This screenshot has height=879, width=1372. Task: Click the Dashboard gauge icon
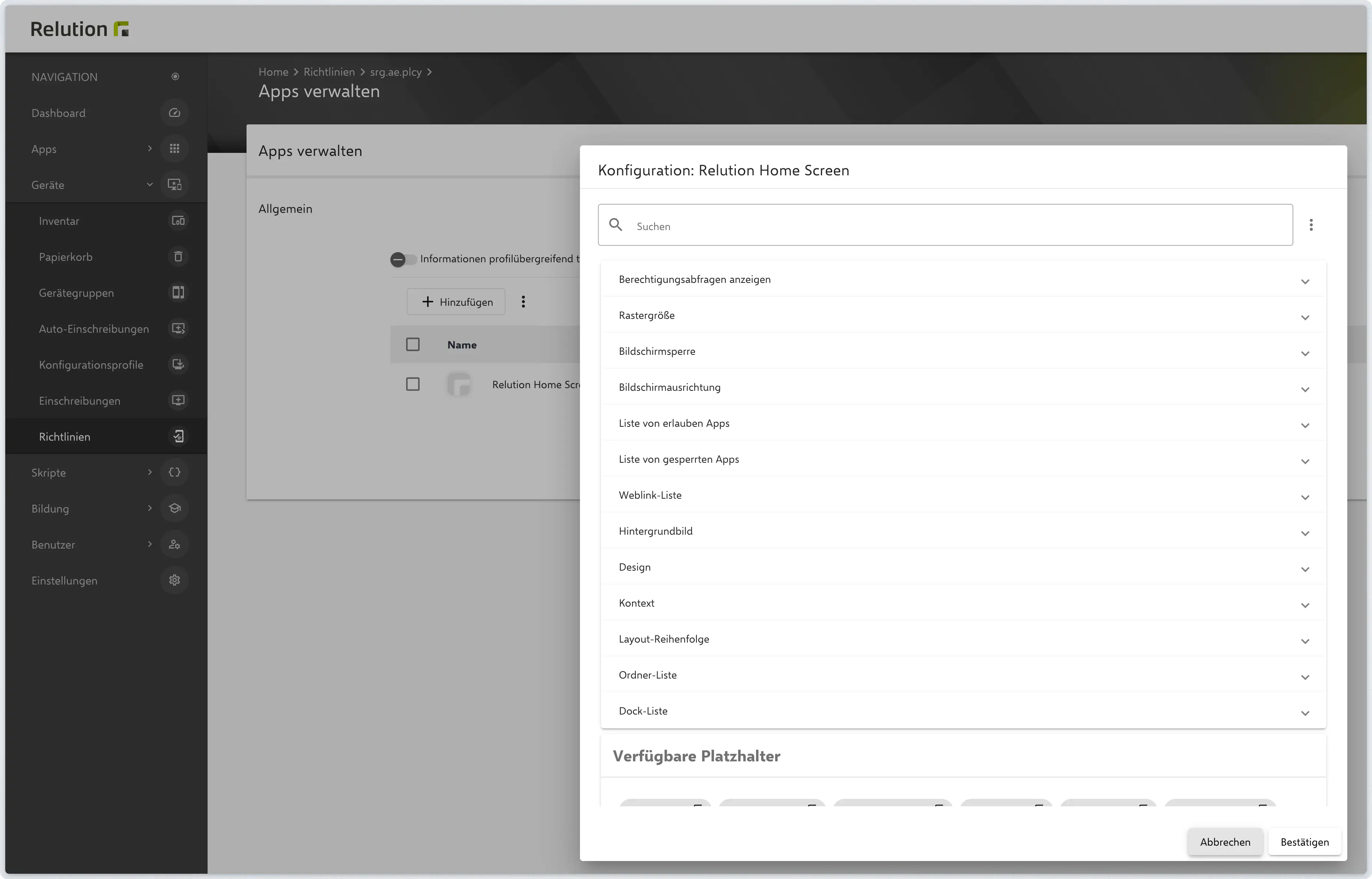(175, 113)
